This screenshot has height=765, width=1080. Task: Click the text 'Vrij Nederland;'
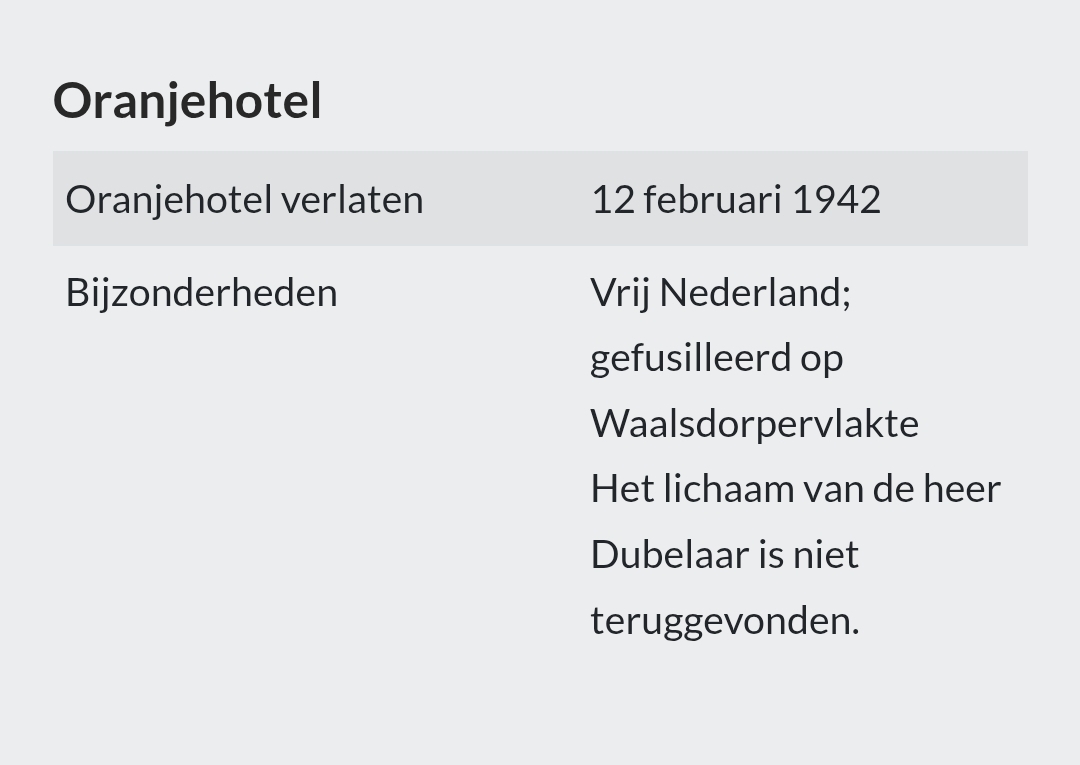point(720,293)
